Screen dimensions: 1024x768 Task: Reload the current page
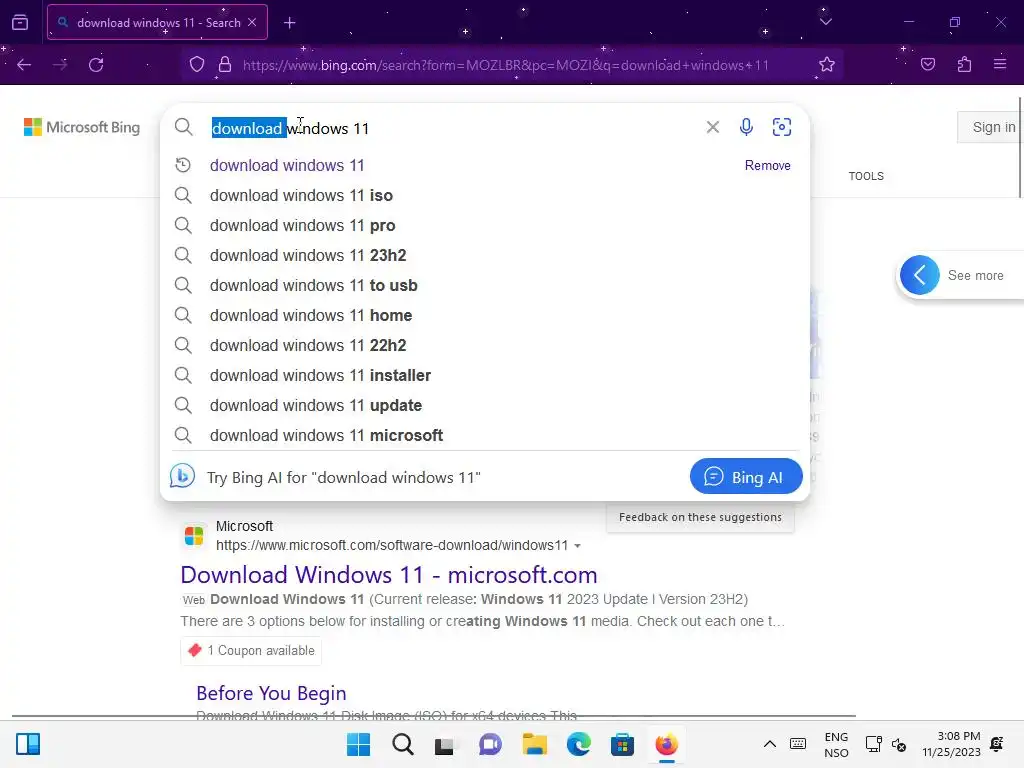(x=96, y=65)
